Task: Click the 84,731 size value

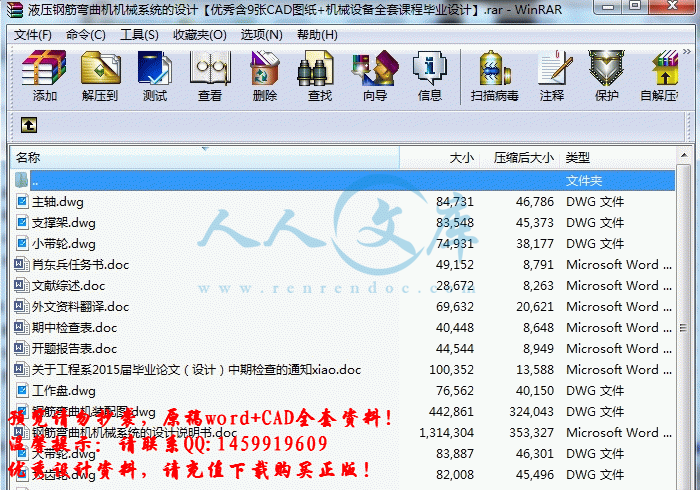Action: [455, 202]
